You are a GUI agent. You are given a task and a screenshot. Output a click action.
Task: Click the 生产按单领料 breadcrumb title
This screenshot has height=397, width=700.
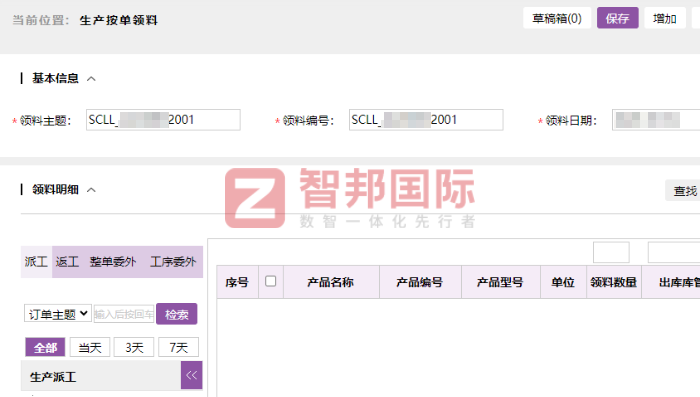point(119,21)
